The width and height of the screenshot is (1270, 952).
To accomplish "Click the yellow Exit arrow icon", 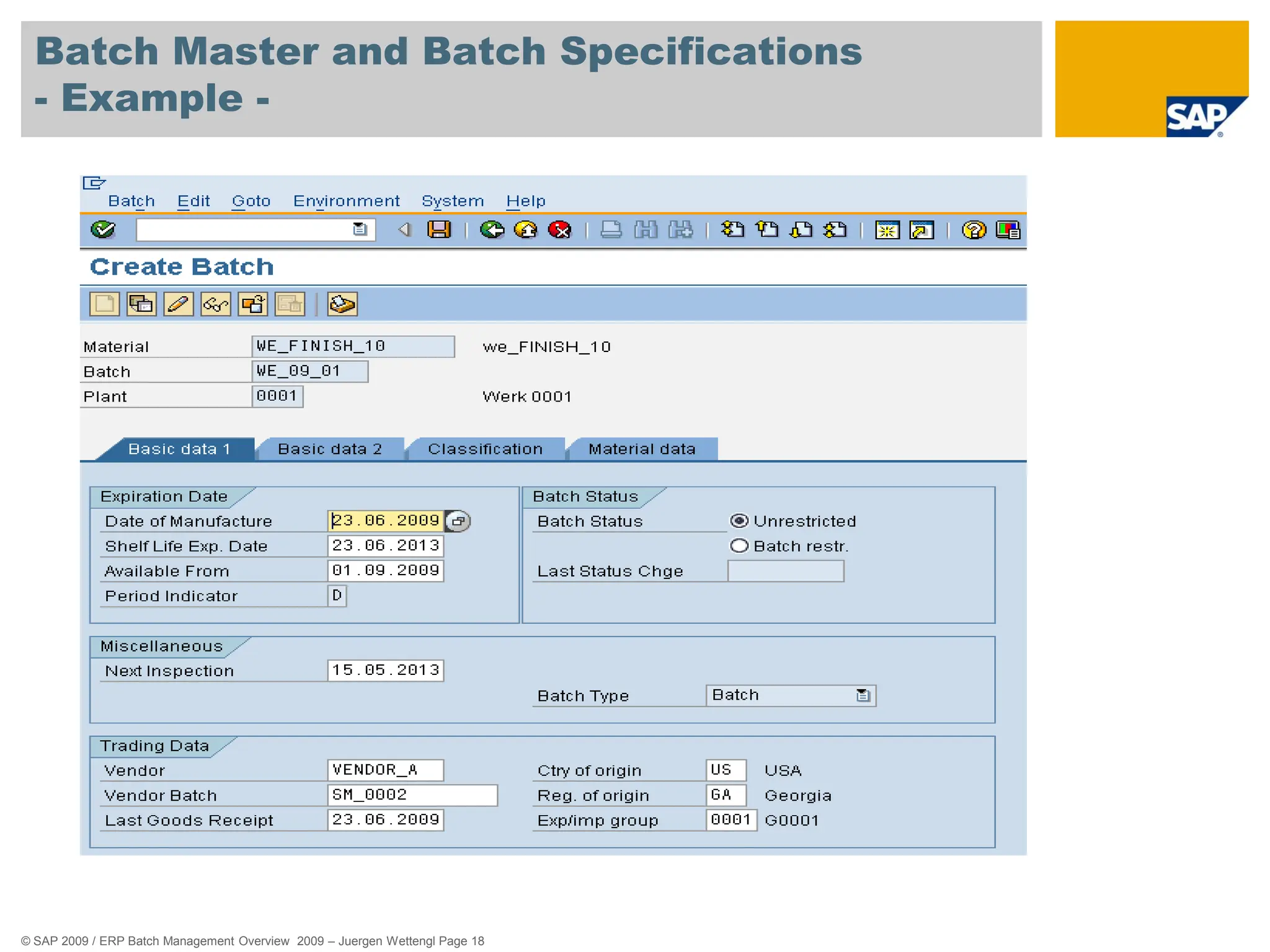I will pyautogui.click(x=526, y=230).
